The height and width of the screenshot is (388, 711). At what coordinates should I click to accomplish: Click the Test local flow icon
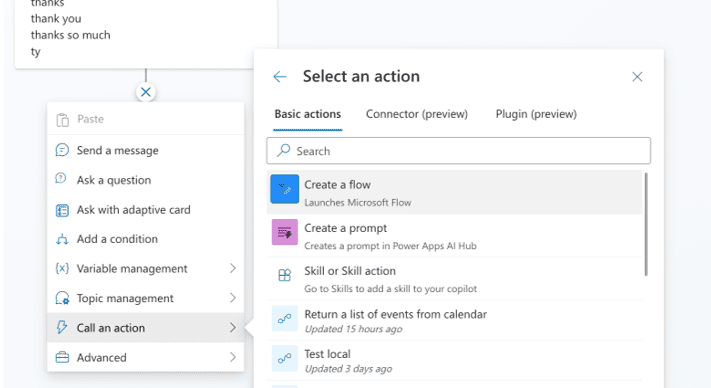point(285,358)
